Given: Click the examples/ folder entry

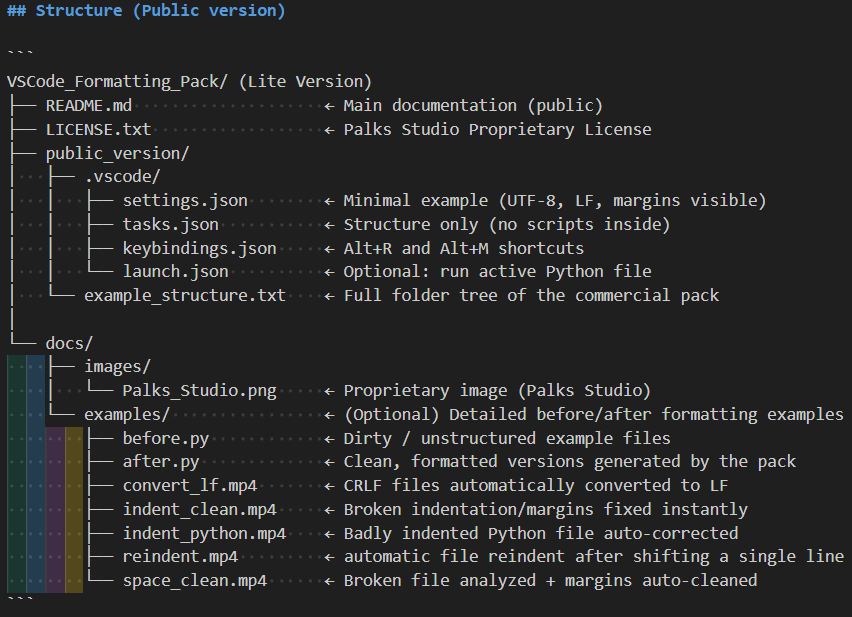Looking at the screenshot, I should tap(127, 414).
